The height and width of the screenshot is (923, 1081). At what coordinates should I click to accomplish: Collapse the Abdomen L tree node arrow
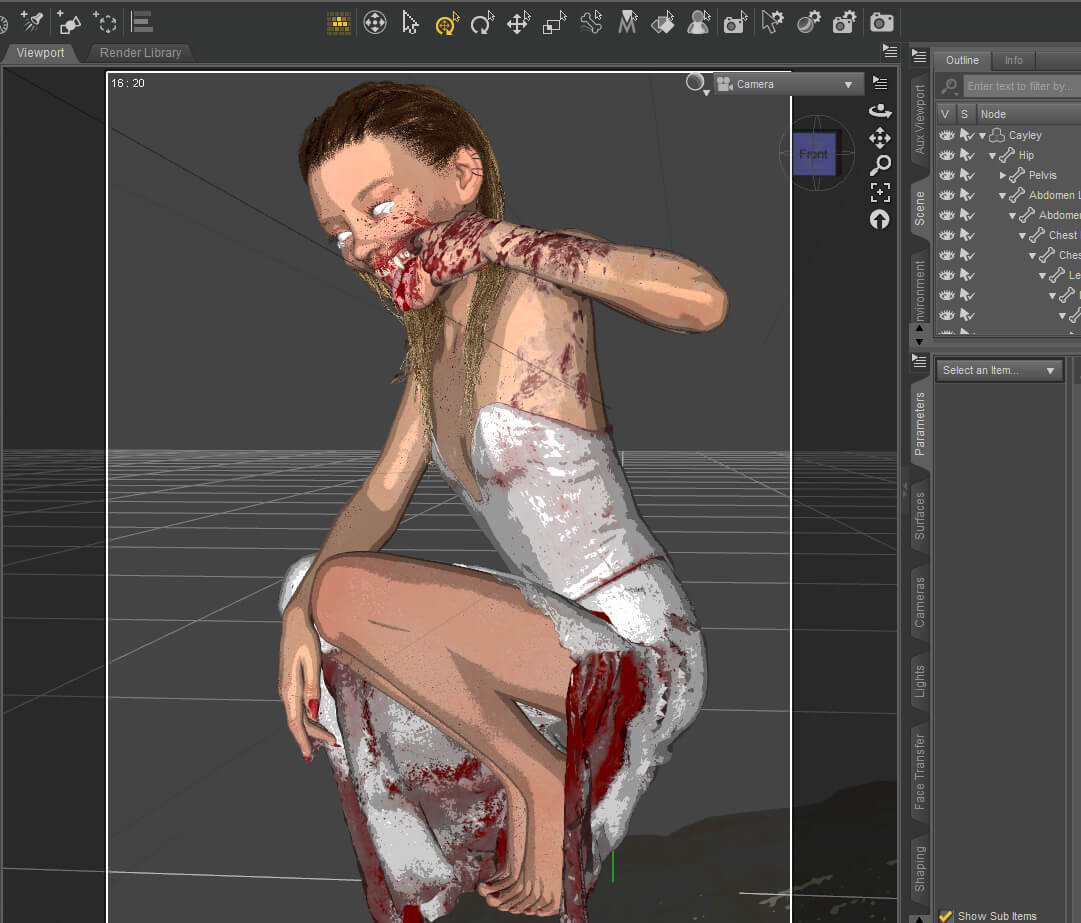pos(1002,196)
